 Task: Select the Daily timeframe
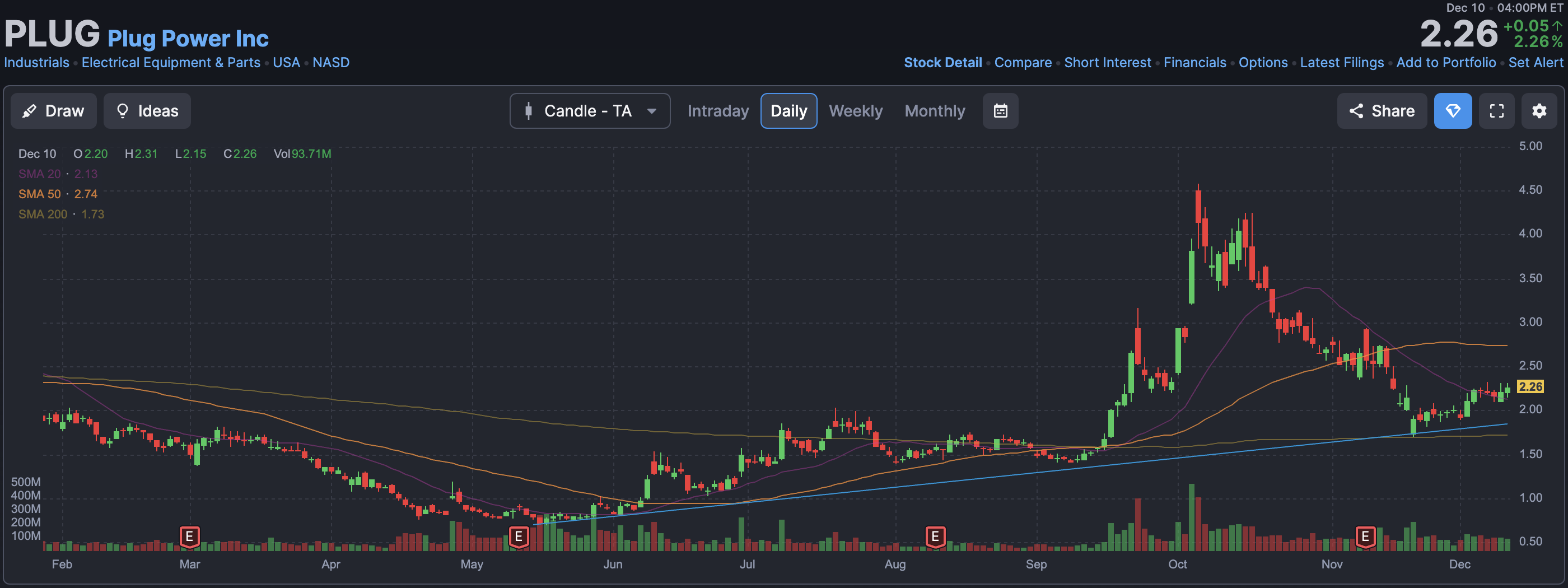pyautogui.click(x=788, y=111)
